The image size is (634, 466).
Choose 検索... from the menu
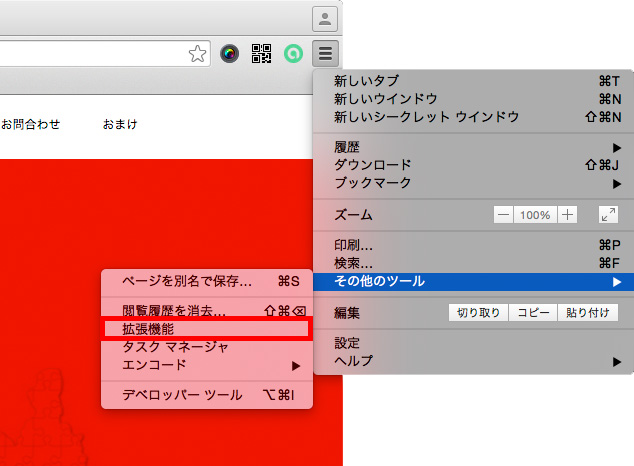[x=473, y=263]
